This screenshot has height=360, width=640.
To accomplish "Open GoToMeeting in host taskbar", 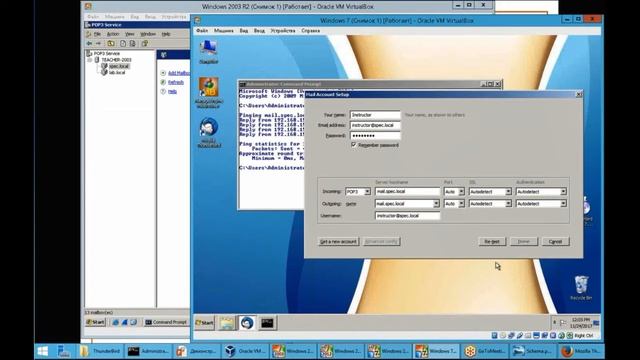I will click(484, 351).
